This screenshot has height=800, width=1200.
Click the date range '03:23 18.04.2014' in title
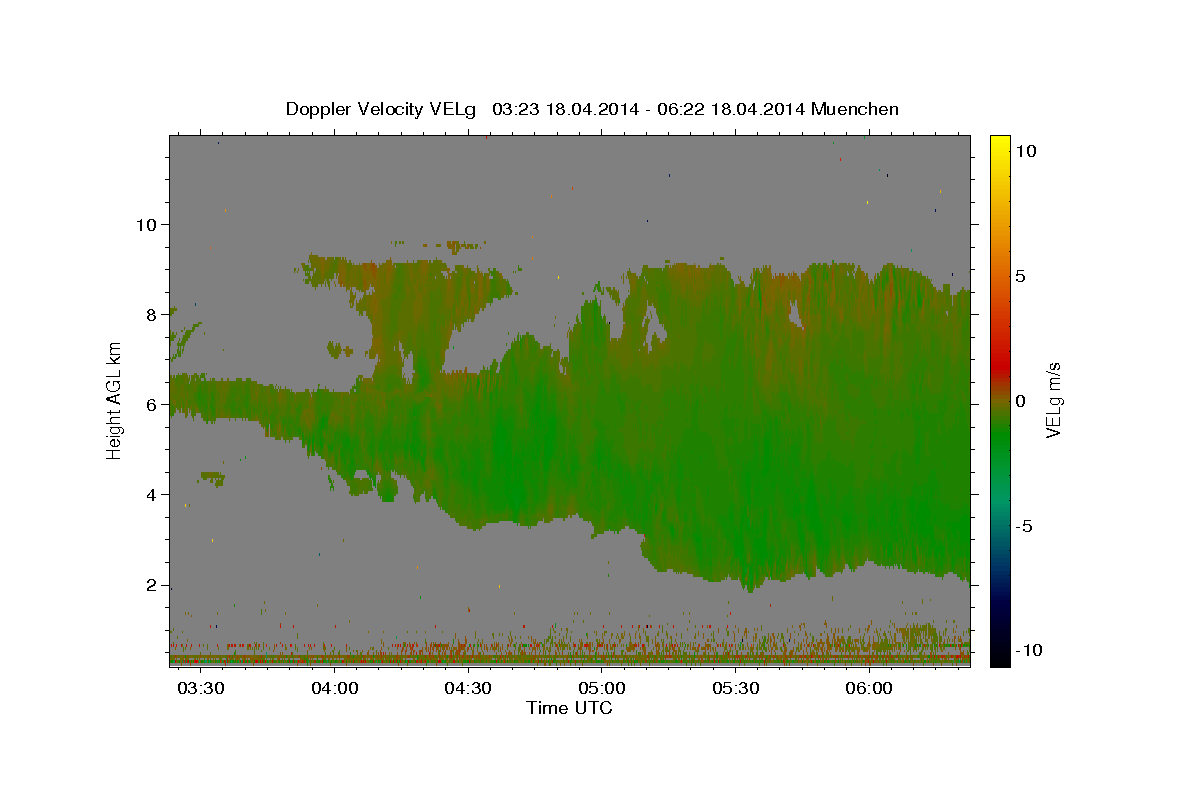(x=566, y=109)
